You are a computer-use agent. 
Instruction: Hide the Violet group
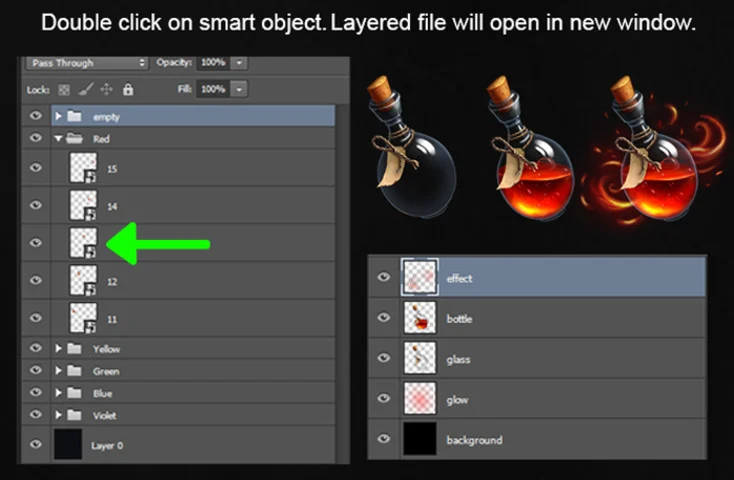click(36, 414)
